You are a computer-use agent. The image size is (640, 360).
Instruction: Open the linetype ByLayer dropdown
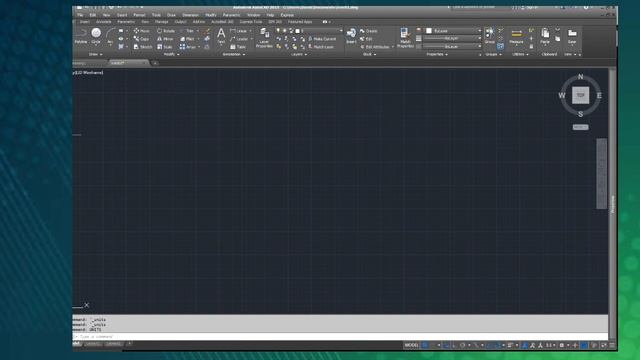coord(452,47)
